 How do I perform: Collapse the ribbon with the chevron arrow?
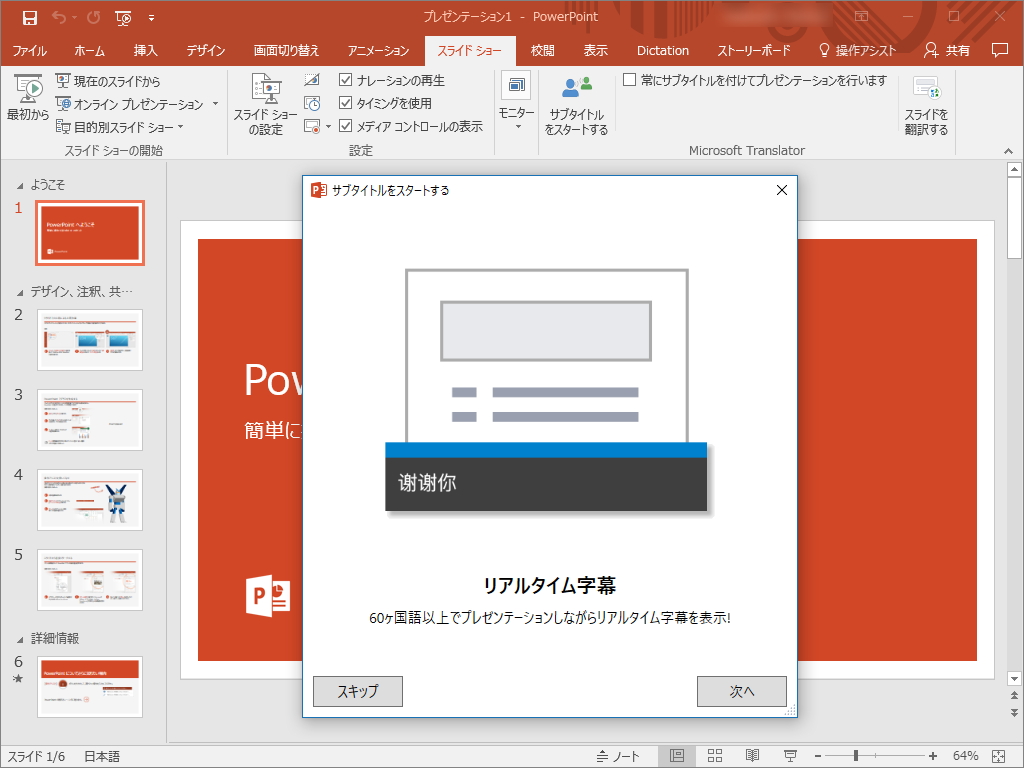(x=1008, y=151)
